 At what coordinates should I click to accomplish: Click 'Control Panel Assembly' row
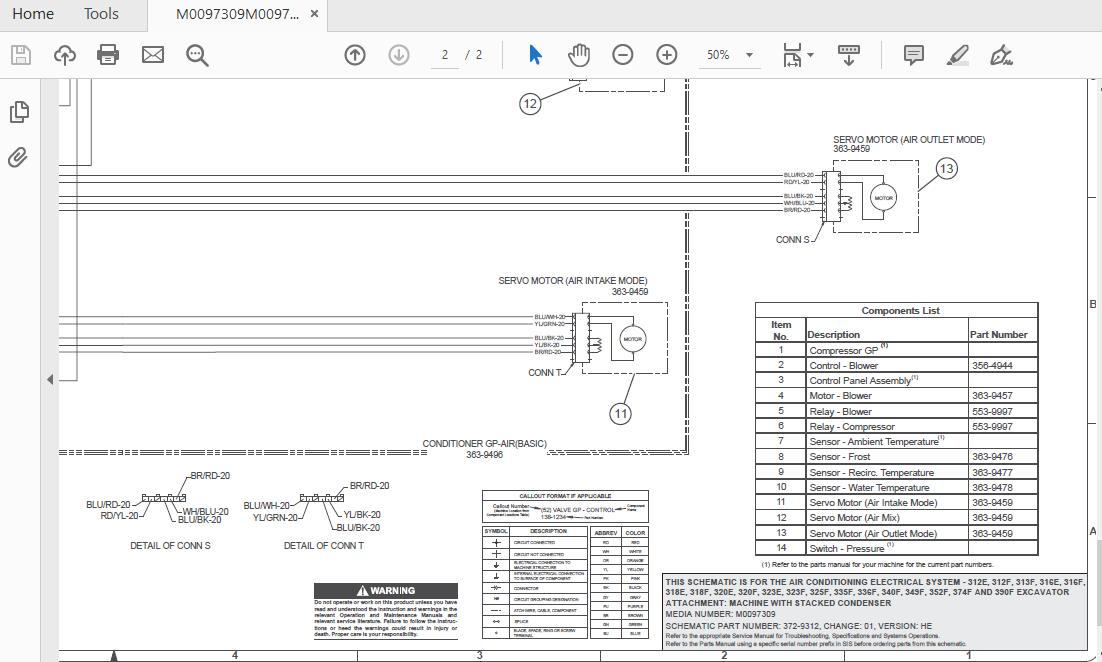pyautogui.click(x=896, y=380)
